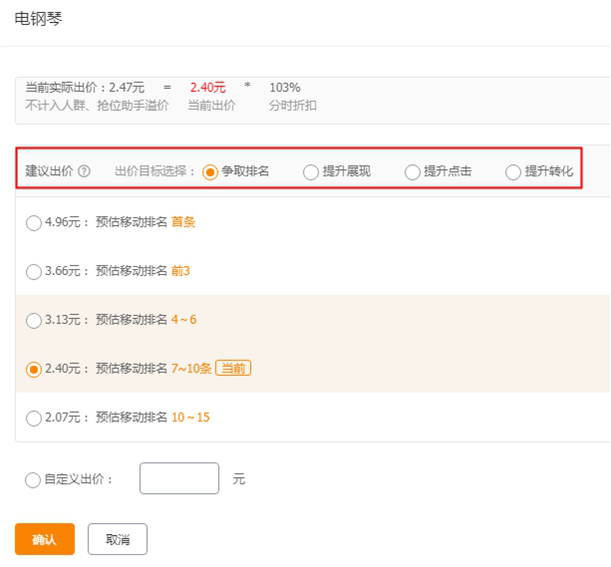Viewport: 611px width, 567px height.
Task: Pick the 2.07元 bid option
Action: (34, 418)
